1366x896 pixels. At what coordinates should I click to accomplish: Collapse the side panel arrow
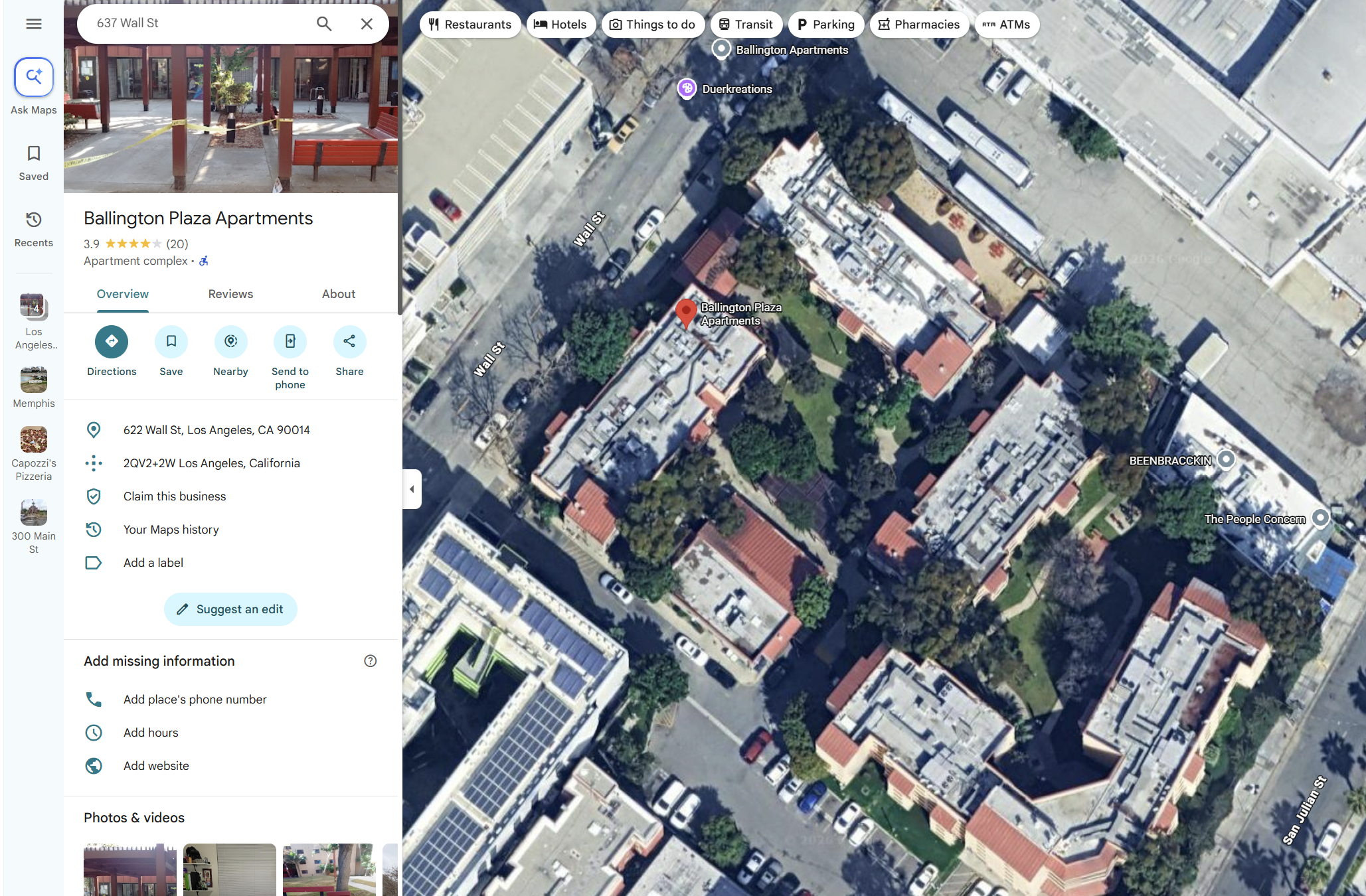(x=412, y=489)
